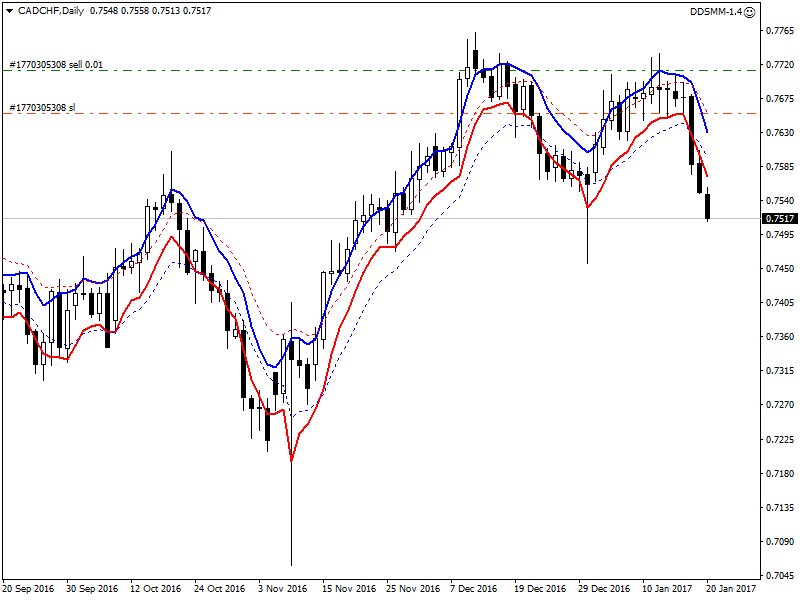The width and height of the screenshot is (800, 600).
Task: Click the current price tag 0.7517
Action: click(780, 219)
